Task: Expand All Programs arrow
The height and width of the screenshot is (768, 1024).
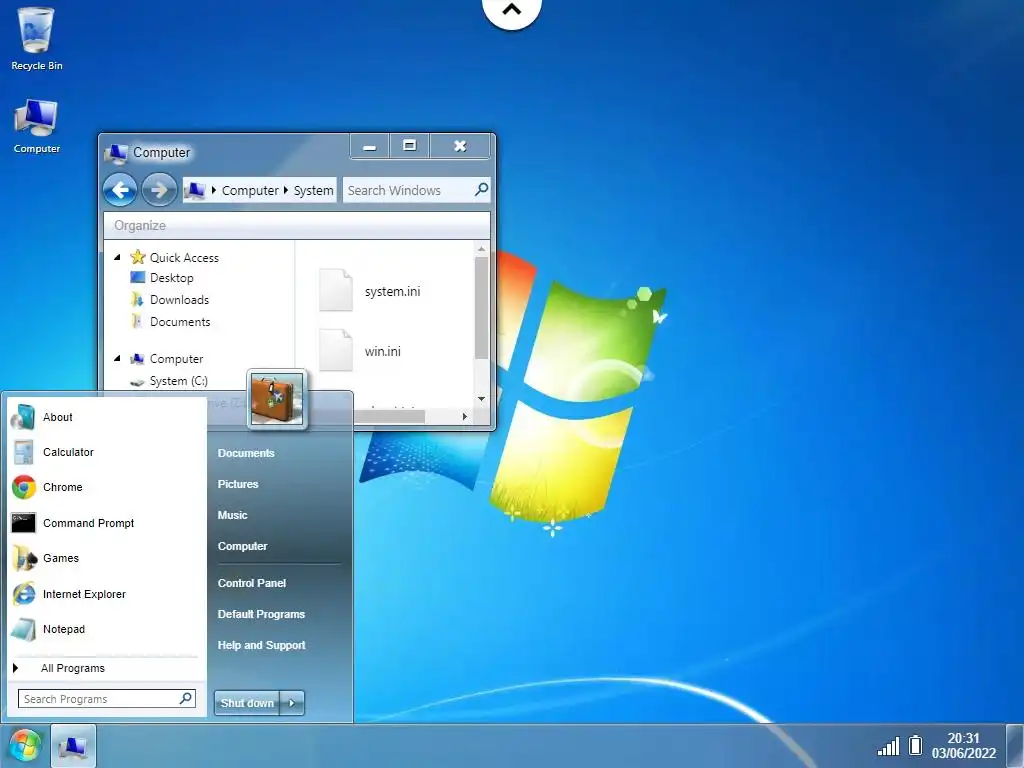Action: point(15,667)
